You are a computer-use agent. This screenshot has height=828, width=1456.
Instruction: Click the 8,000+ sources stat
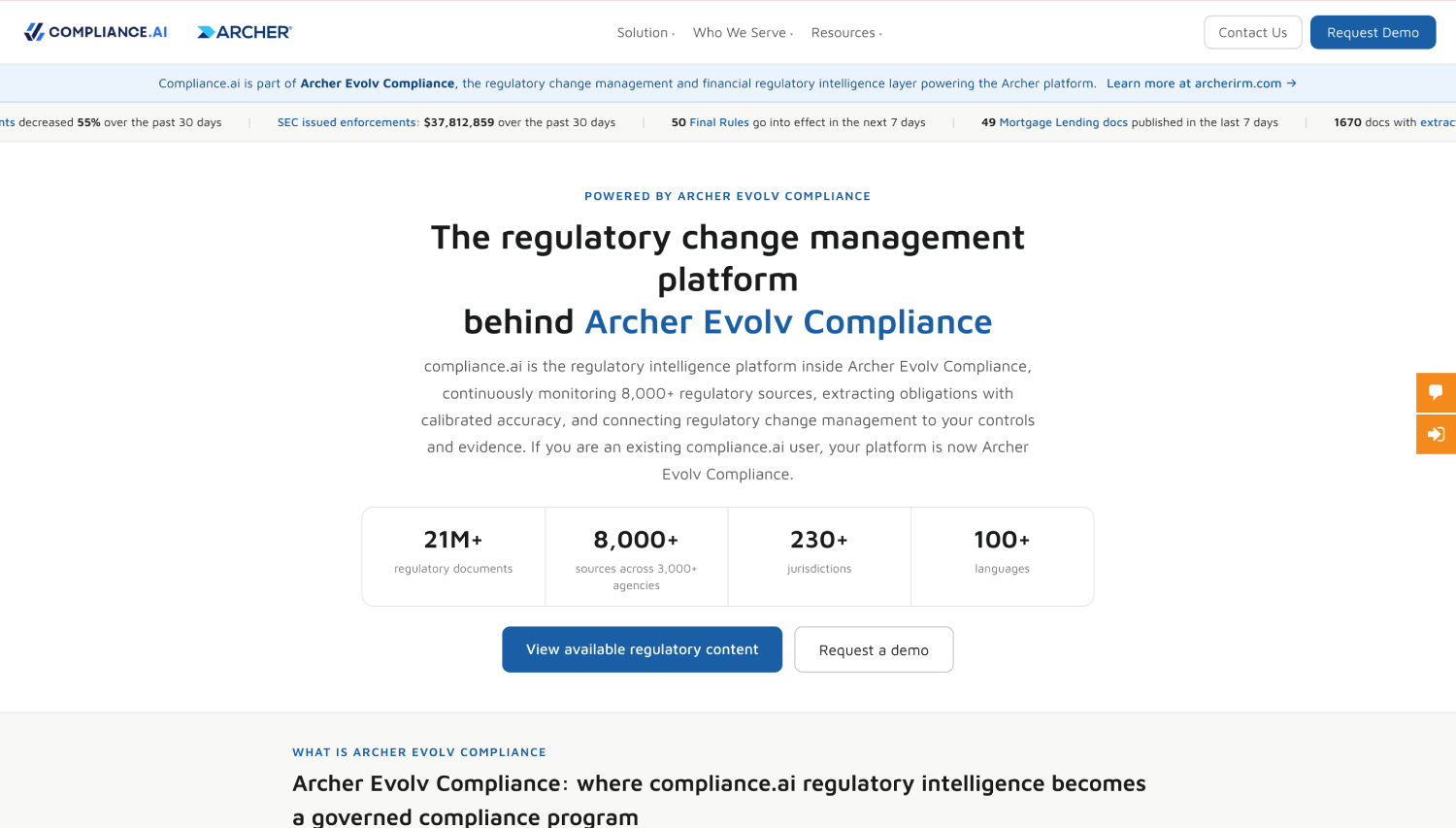637,556
